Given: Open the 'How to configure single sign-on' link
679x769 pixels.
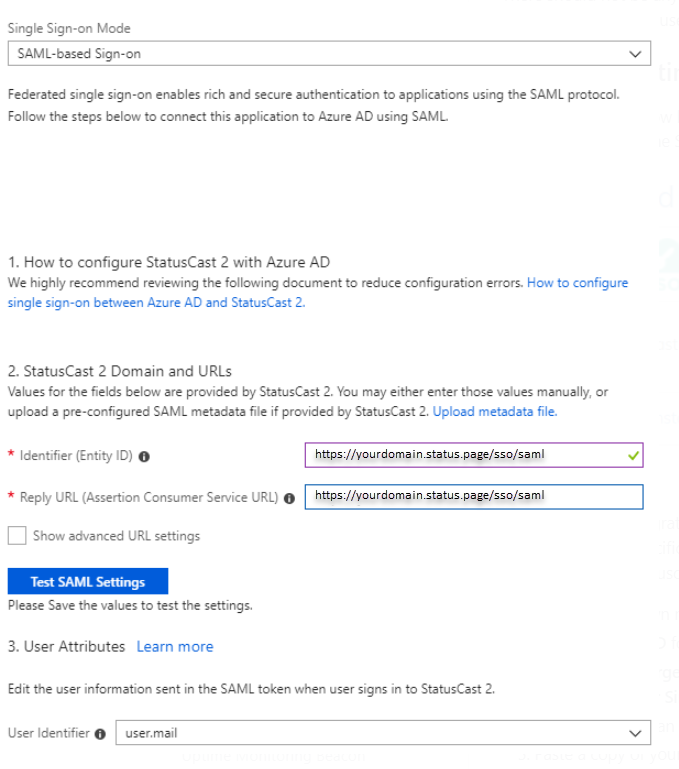Looking at the screenshot, I should 317,293.
